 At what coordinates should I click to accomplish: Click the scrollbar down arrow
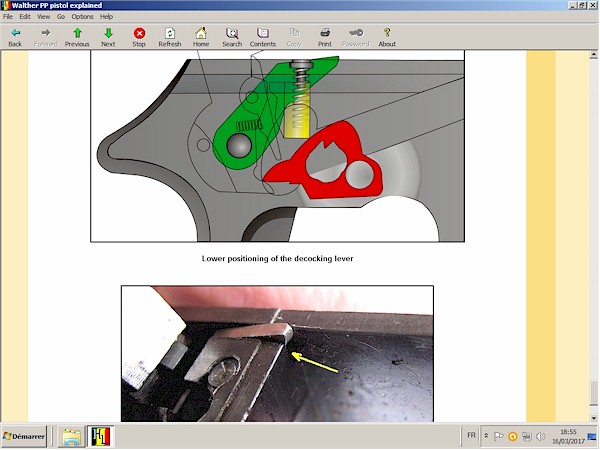[x=593, y=418]
